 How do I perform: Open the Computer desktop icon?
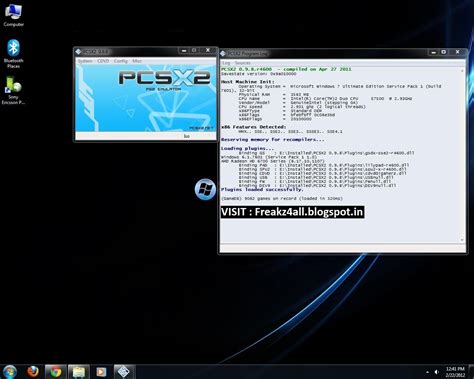(x=13, y=15)
